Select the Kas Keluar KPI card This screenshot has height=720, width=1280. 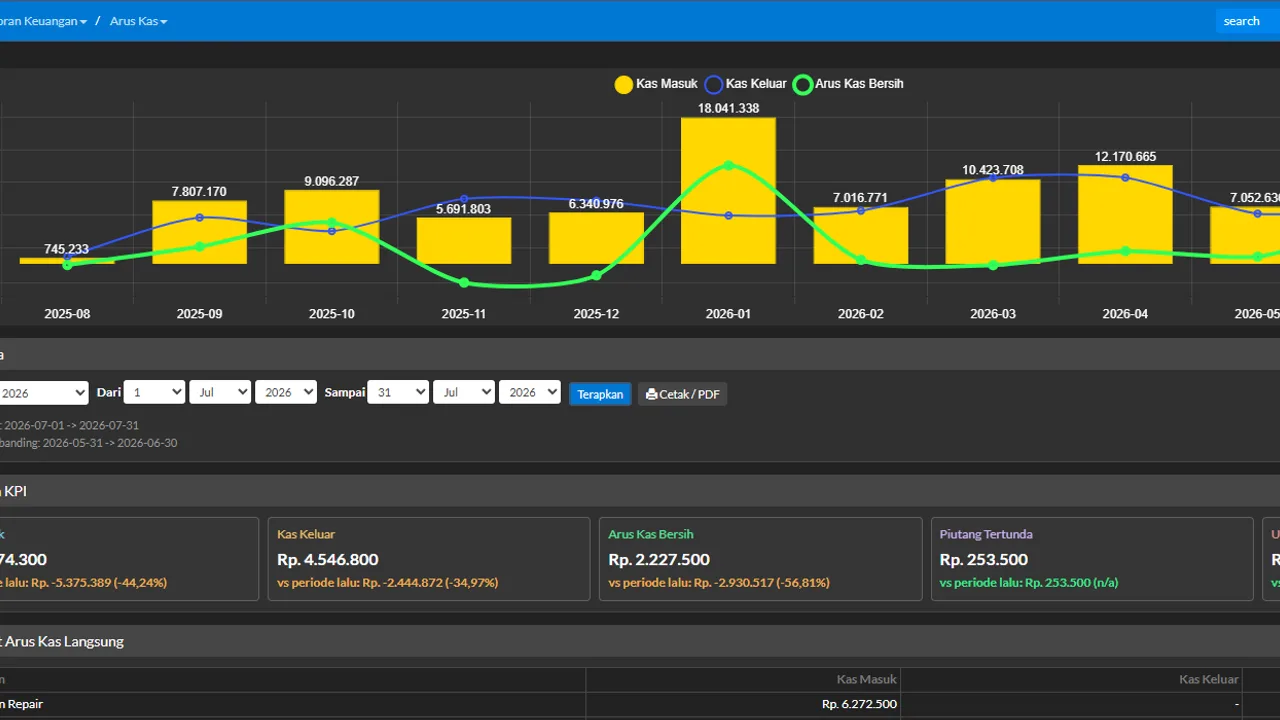pos(429,559)
